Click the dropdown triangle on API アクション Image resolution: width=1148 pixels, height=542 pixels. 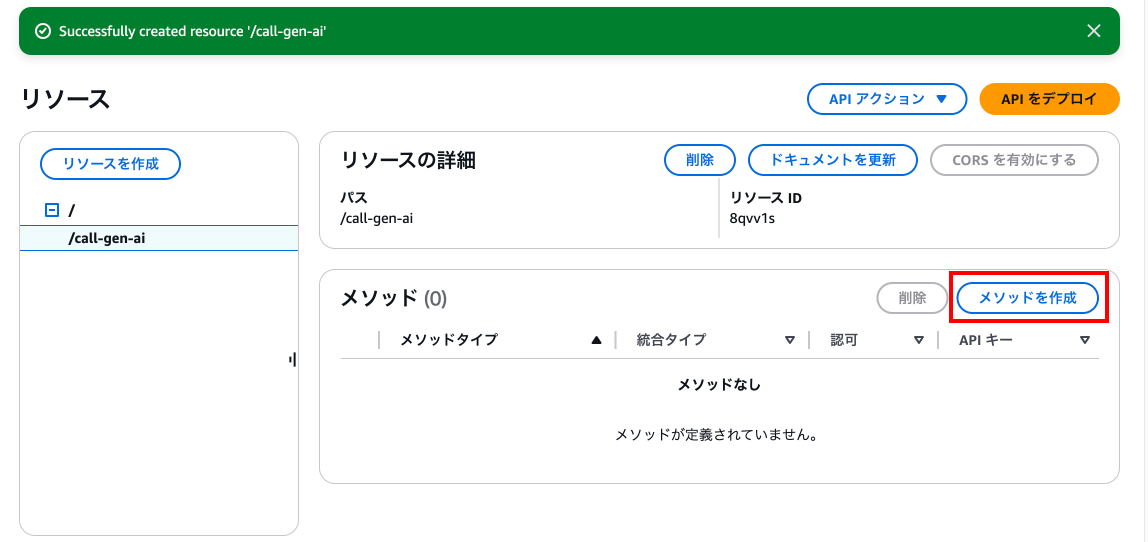pos(942,100)
